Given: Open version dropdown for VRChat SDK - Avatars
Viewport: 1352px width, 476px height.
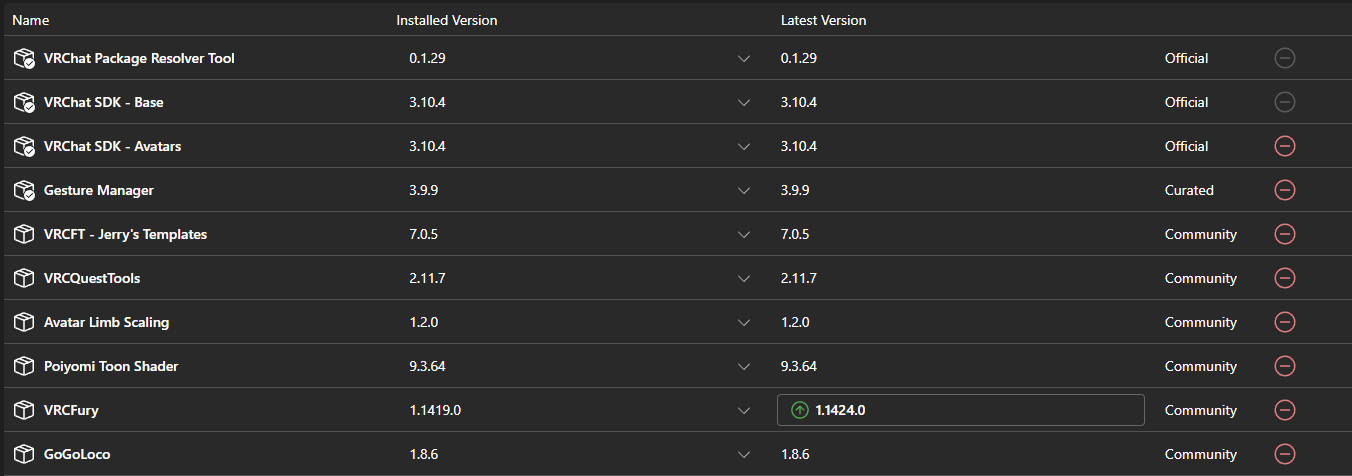Looking at the screenshot, I should pyautogui.click(x=744, y=147).
